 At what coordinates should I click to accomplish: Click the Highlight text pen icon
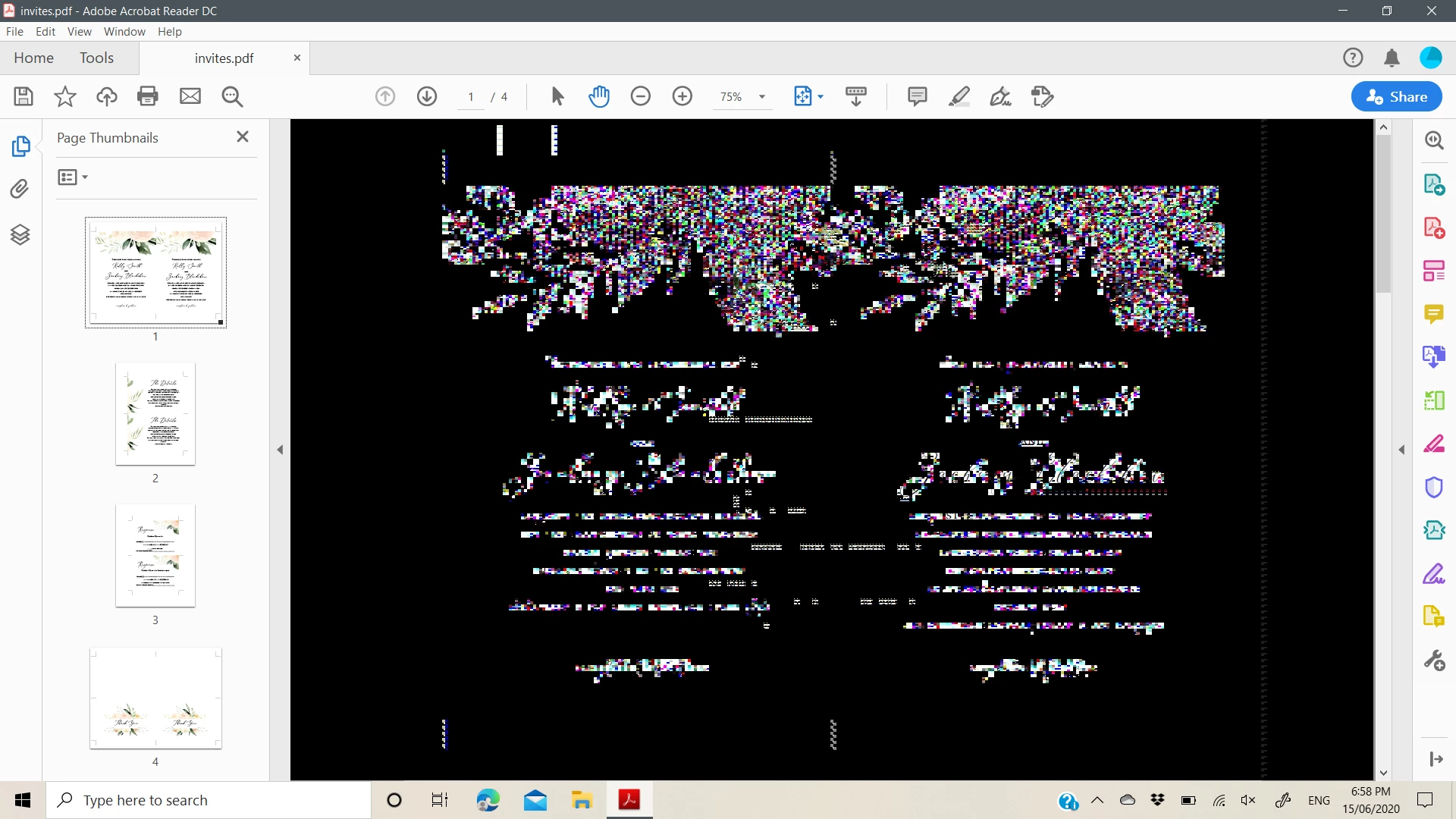tap(959, 96)
